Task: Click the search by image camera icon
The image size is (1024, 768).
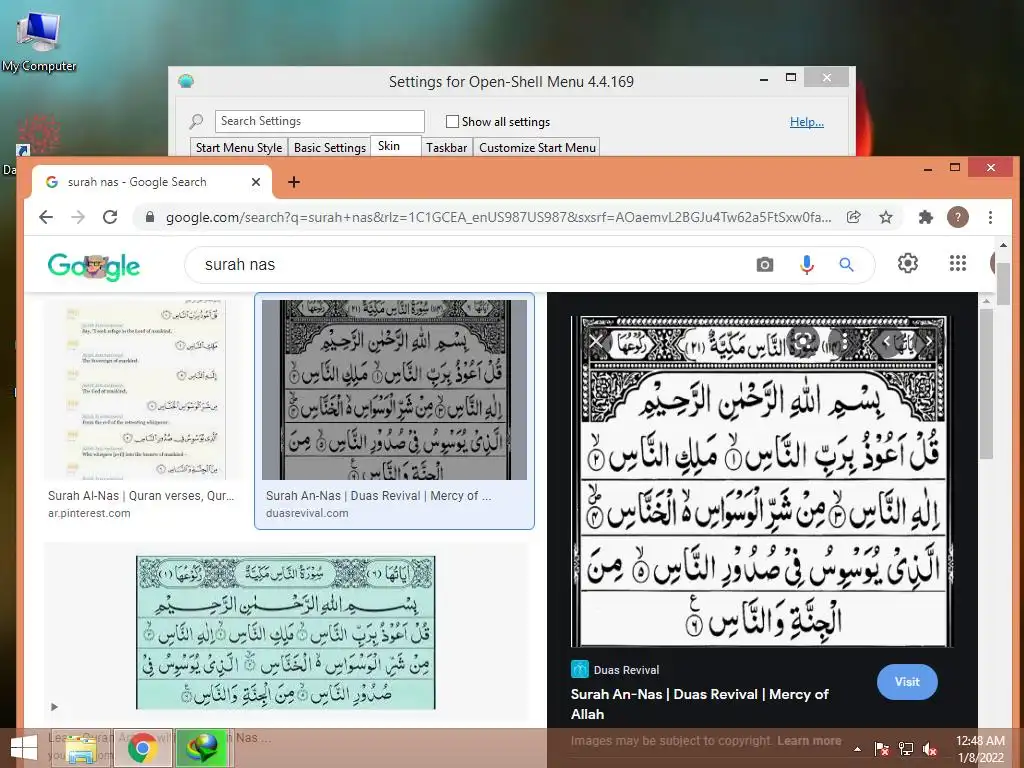Action: (x=765, y=264)
